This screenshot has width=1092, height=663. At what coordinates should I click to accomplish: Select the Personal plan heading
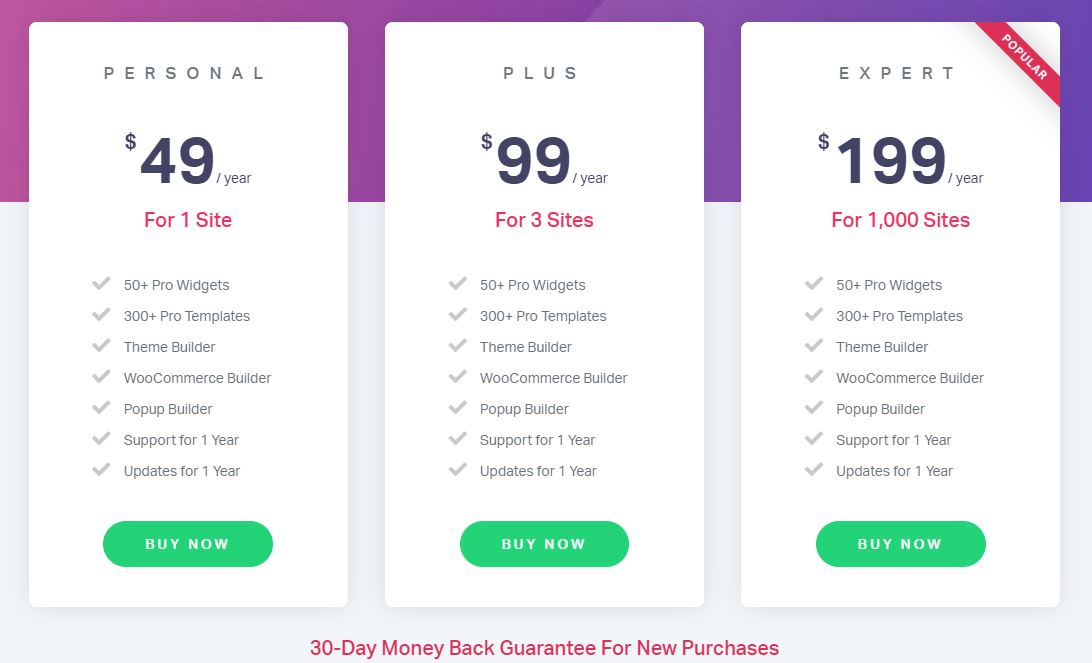[x=184, y=73]
